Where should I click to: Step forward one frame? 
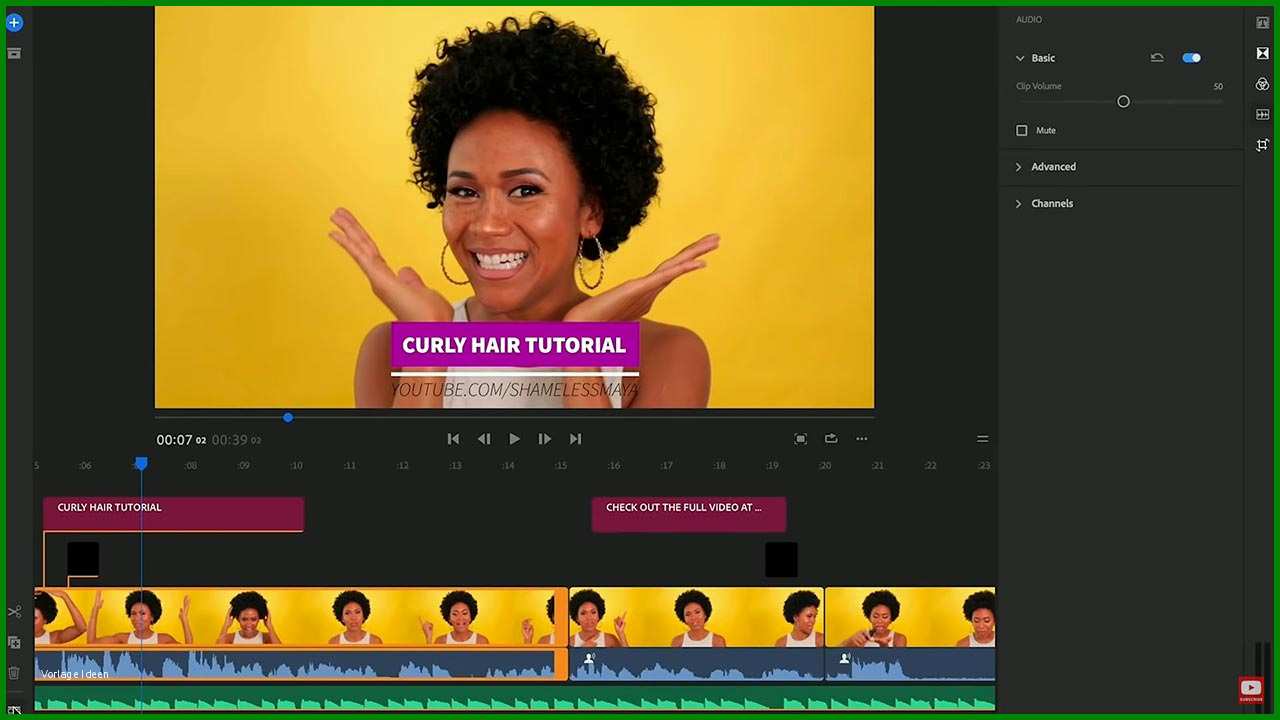pos(545,439)
